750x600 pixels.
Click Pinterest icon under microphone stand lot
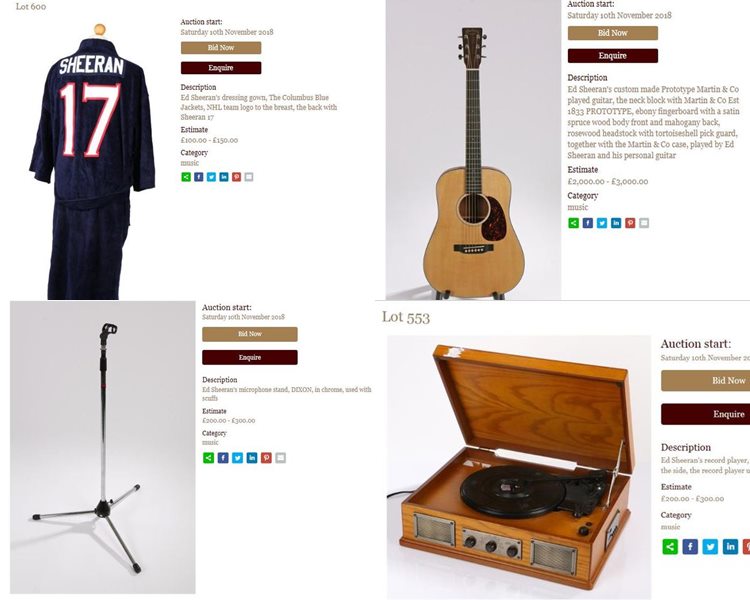point(266,458)
